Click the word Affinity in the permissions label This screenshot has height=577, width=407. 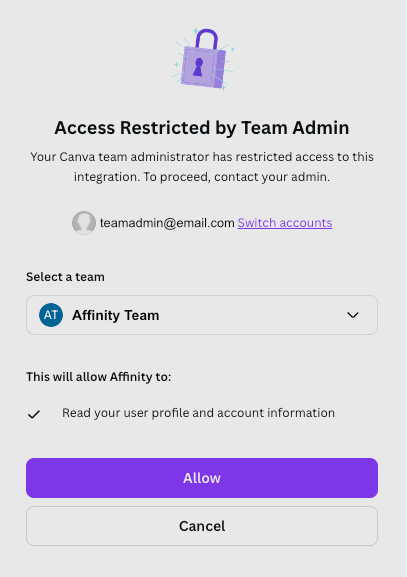(x=131, y=377)
